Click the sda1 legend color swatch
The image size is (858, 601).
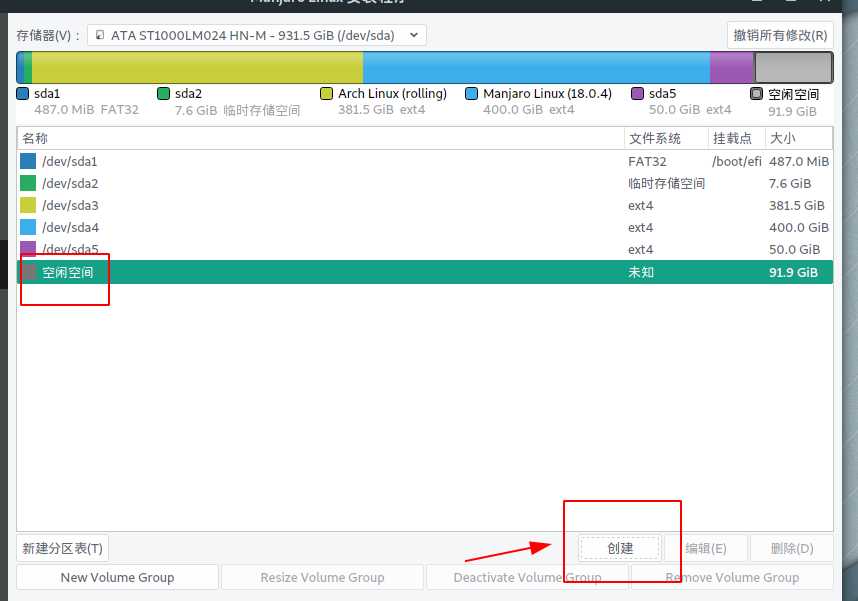(x=22, y=94)
